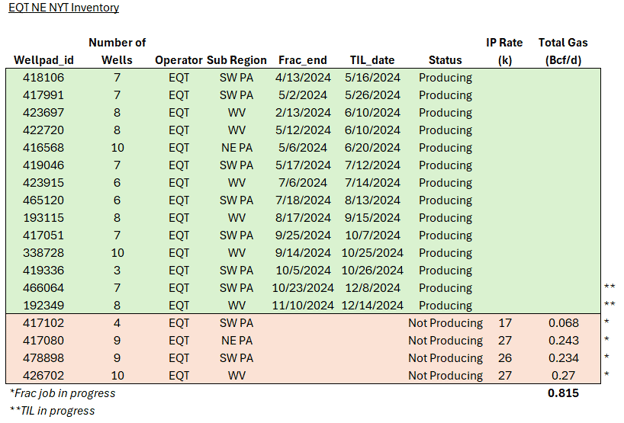
Task: Select TIL_date 10/26/2024
Action: click(x=372, y=270)
